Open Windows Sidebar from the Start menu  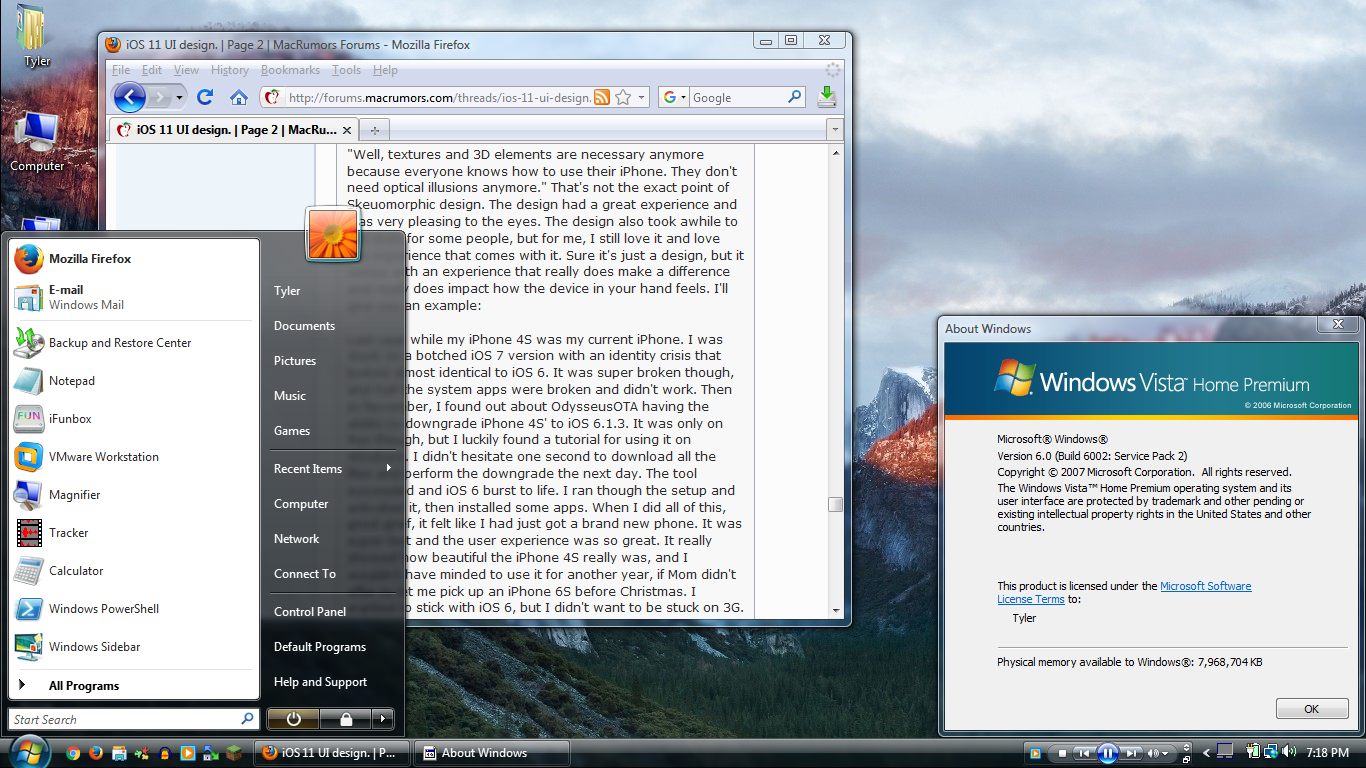(134, 646)
